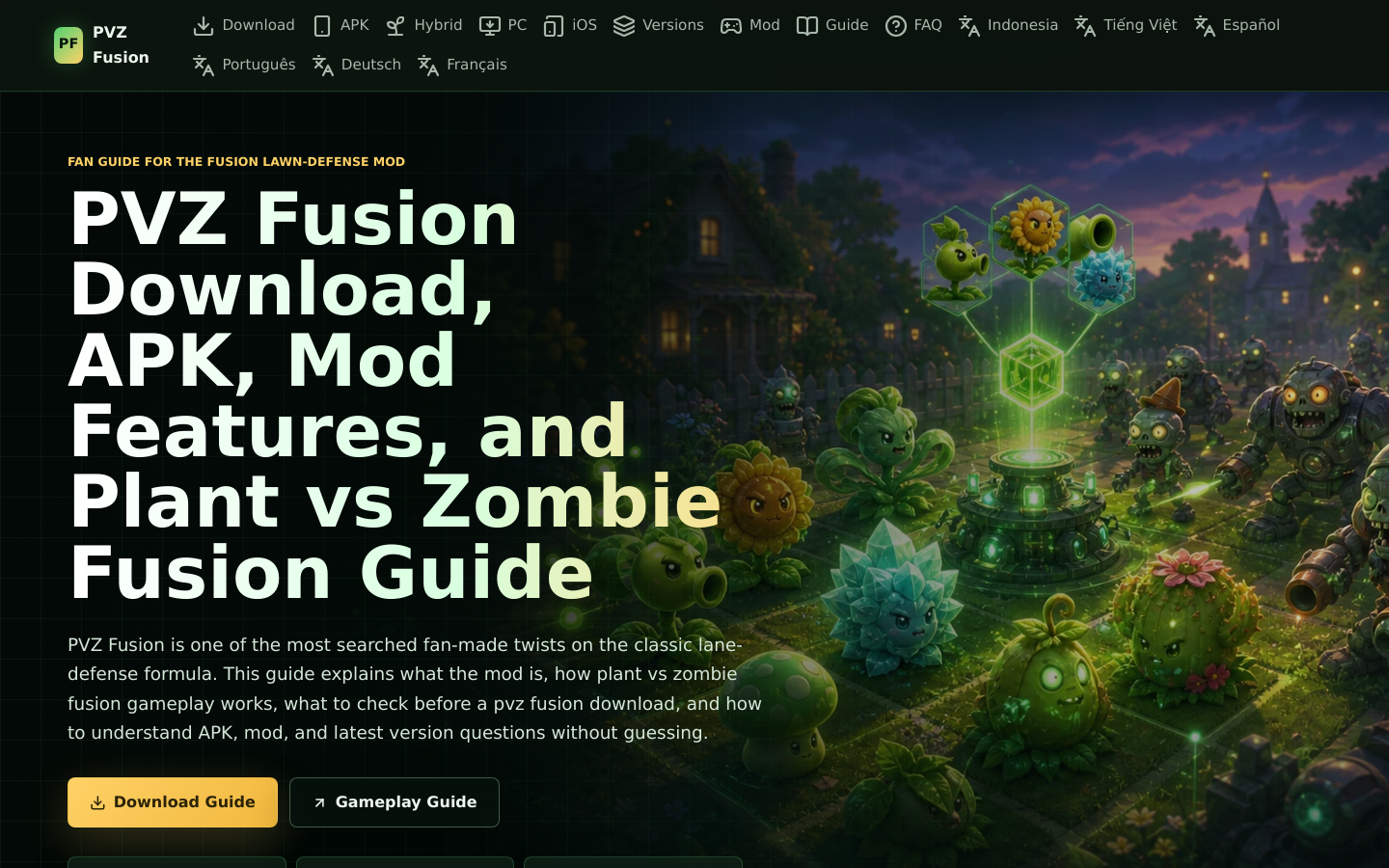Click the Guide open-book icon
This screenshot has width=1389, height=868.
(x=807, y=26)
